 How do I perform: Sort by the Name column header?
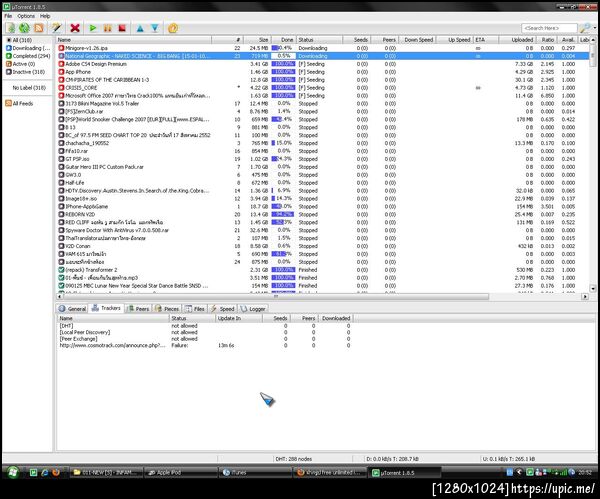coord(134,40)
